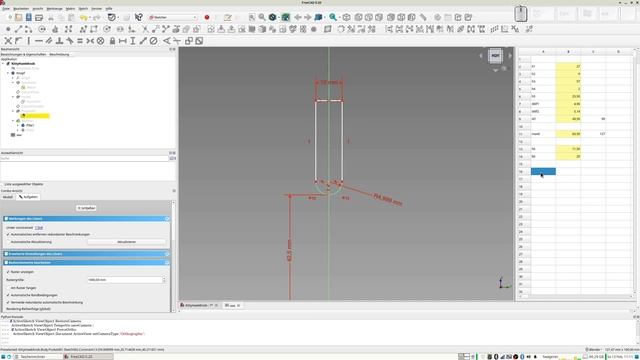The height and width of the screenshot is (360, 640).
Task: Apply the horizontal constraint tool
Action: (x=39, y=41)
